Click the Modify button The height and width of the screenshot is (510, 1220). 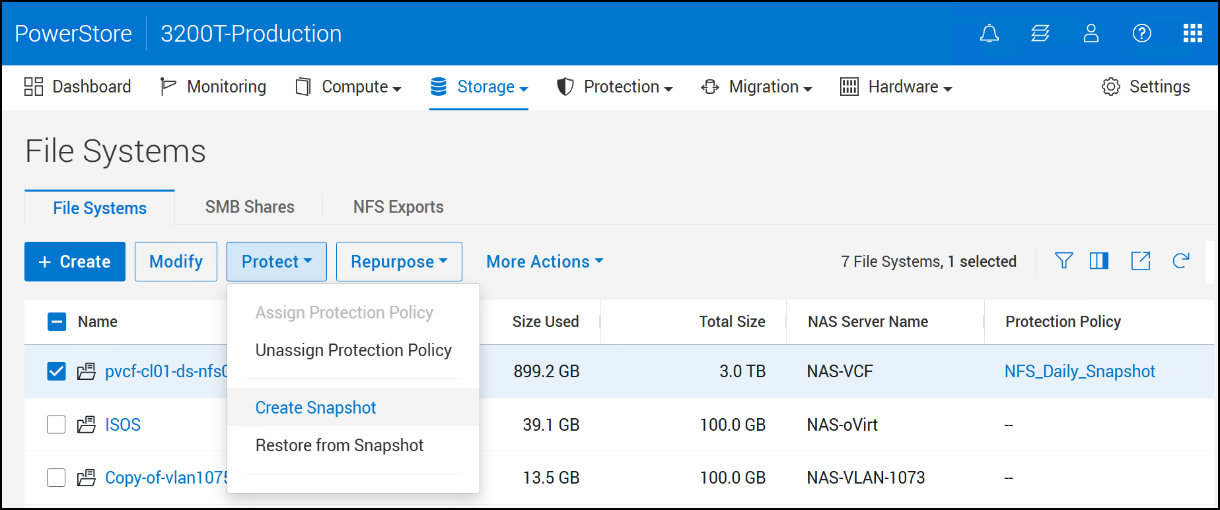point(176,262)
